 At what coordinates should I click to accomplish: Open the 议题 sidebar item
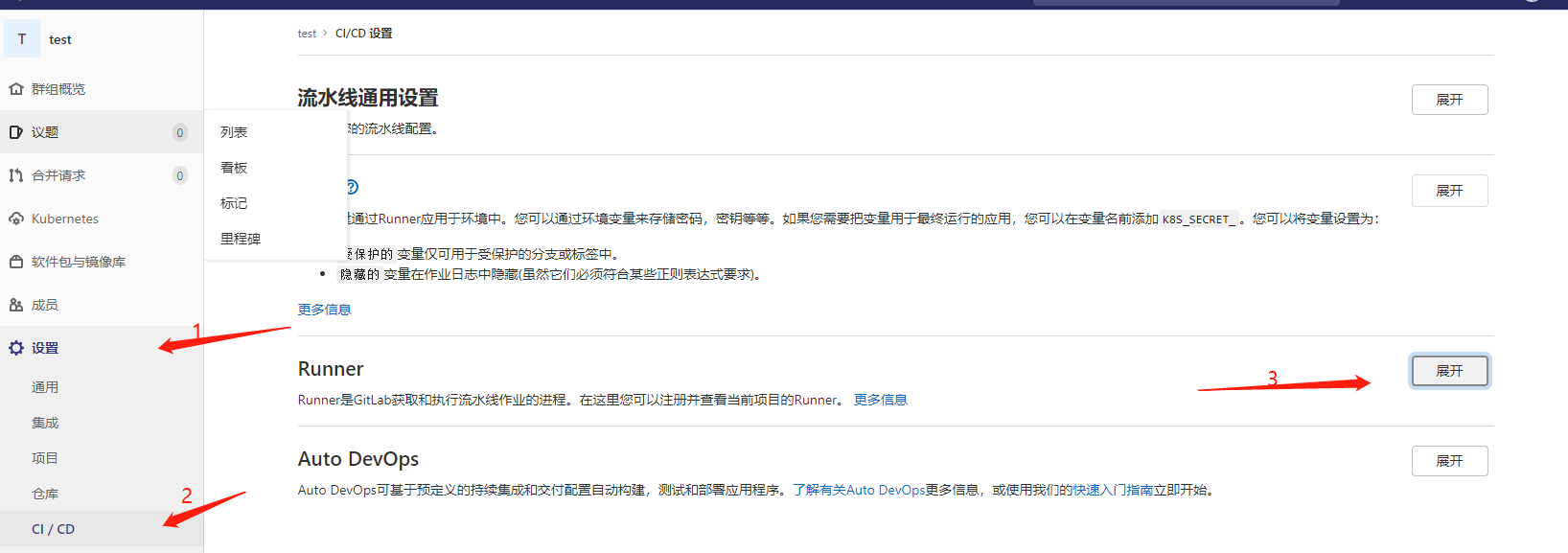(x=102, y=132)
